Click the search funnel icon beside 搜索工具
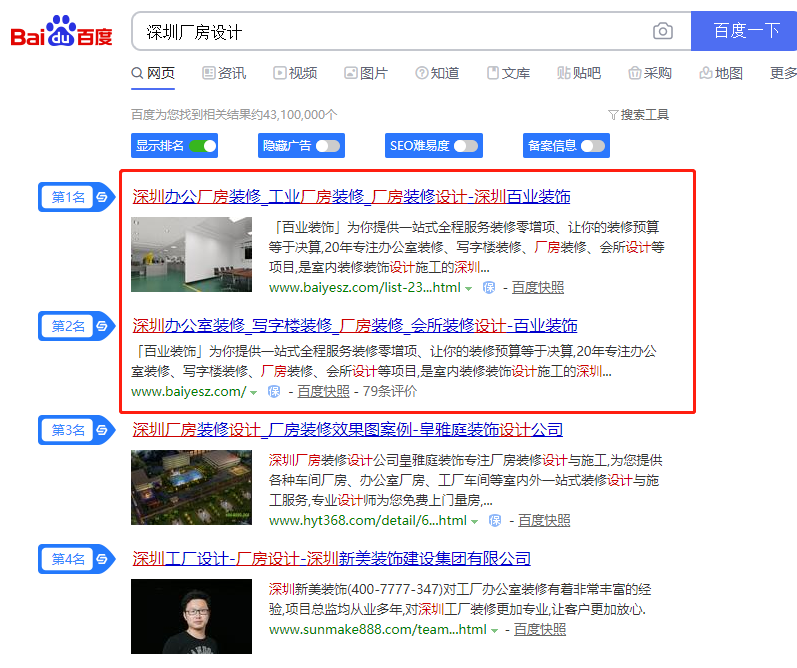 click(x=613, y=115)
